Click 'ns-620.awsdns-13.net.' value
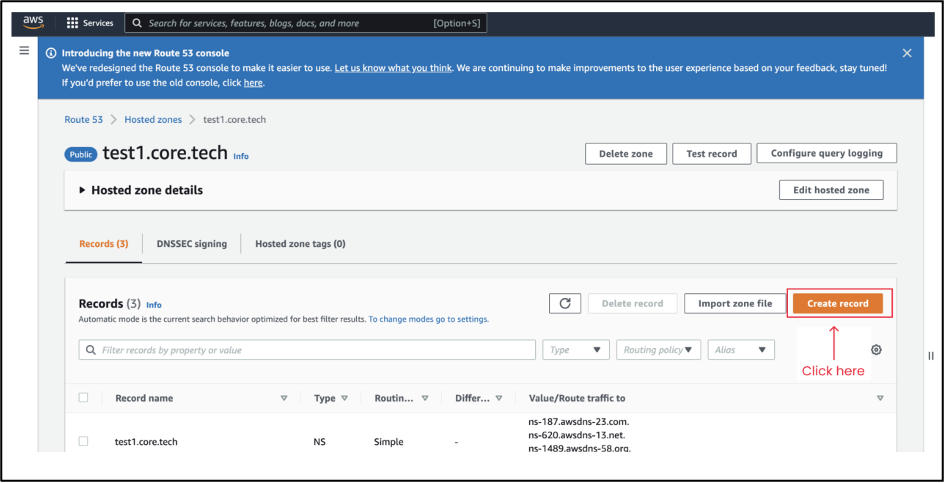The height and width of the screenshot is (483, 945). [x=577, y=435]
